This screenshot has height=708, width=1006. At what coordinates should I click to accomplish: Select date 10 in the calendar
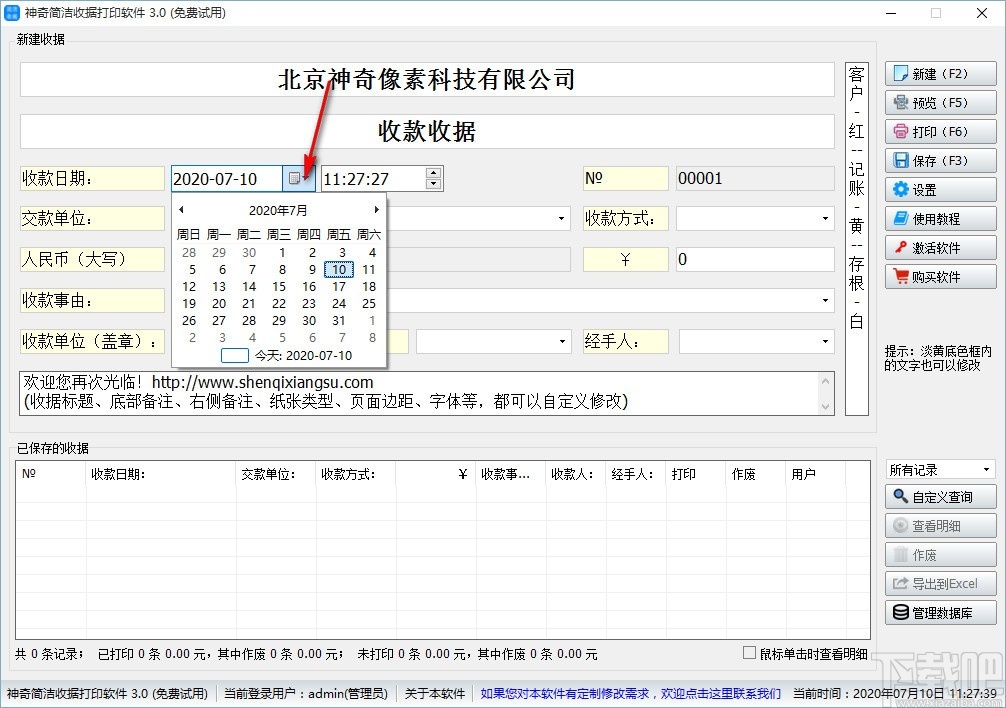338,269
